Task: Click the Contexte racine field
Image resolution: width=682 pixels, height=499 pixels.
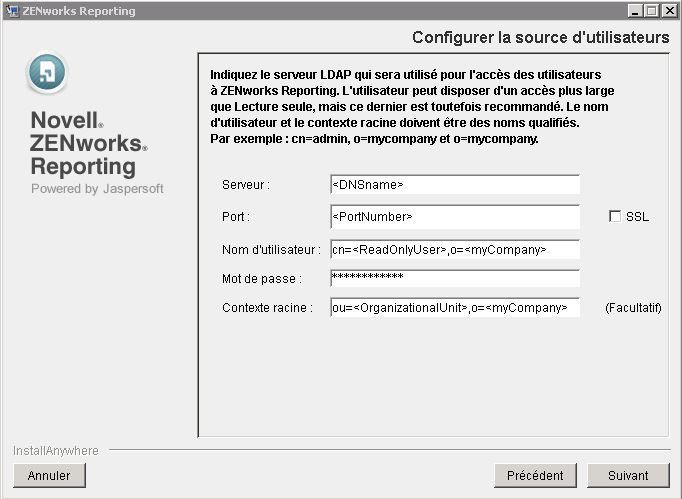Action: (454, 308)
